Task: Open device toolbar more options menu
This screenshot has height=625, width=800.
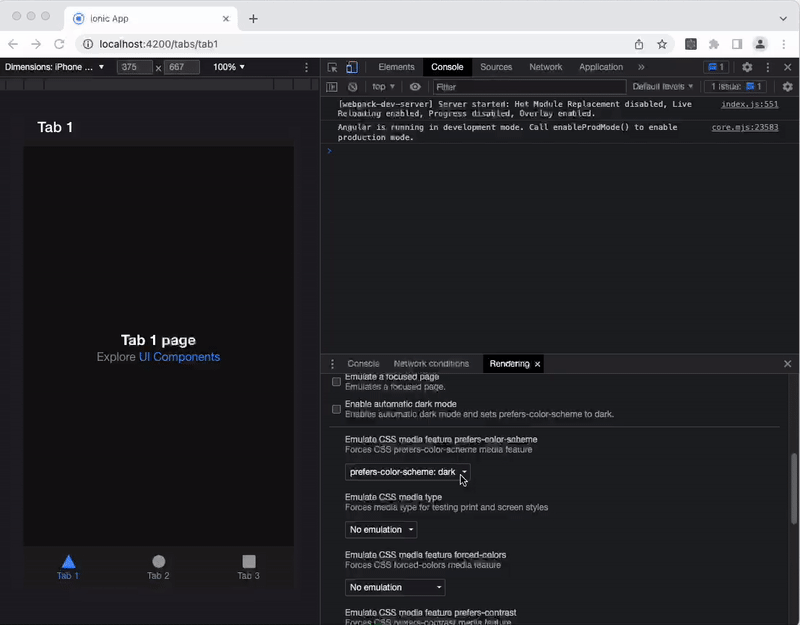Action: click(306, 67)
